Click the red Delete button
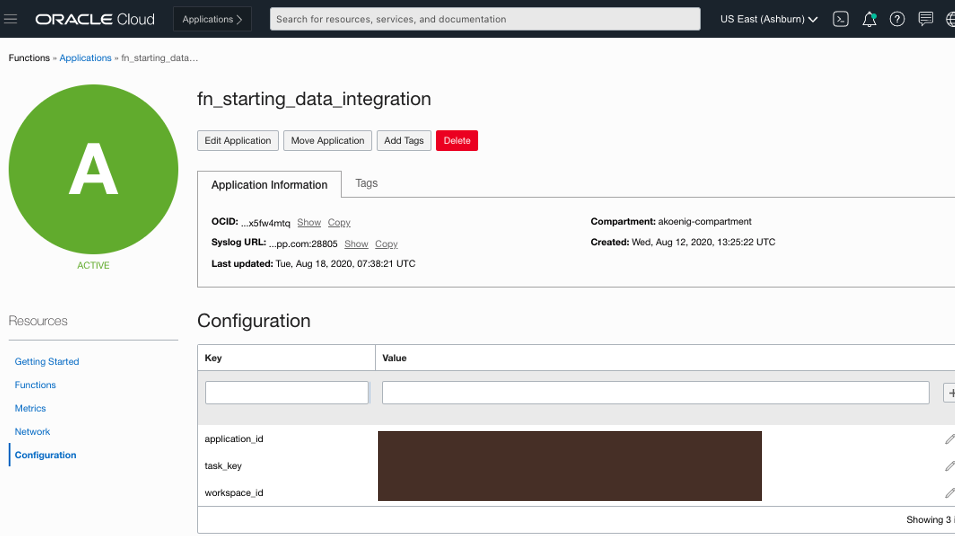955x536 pixels. [457, 140]
